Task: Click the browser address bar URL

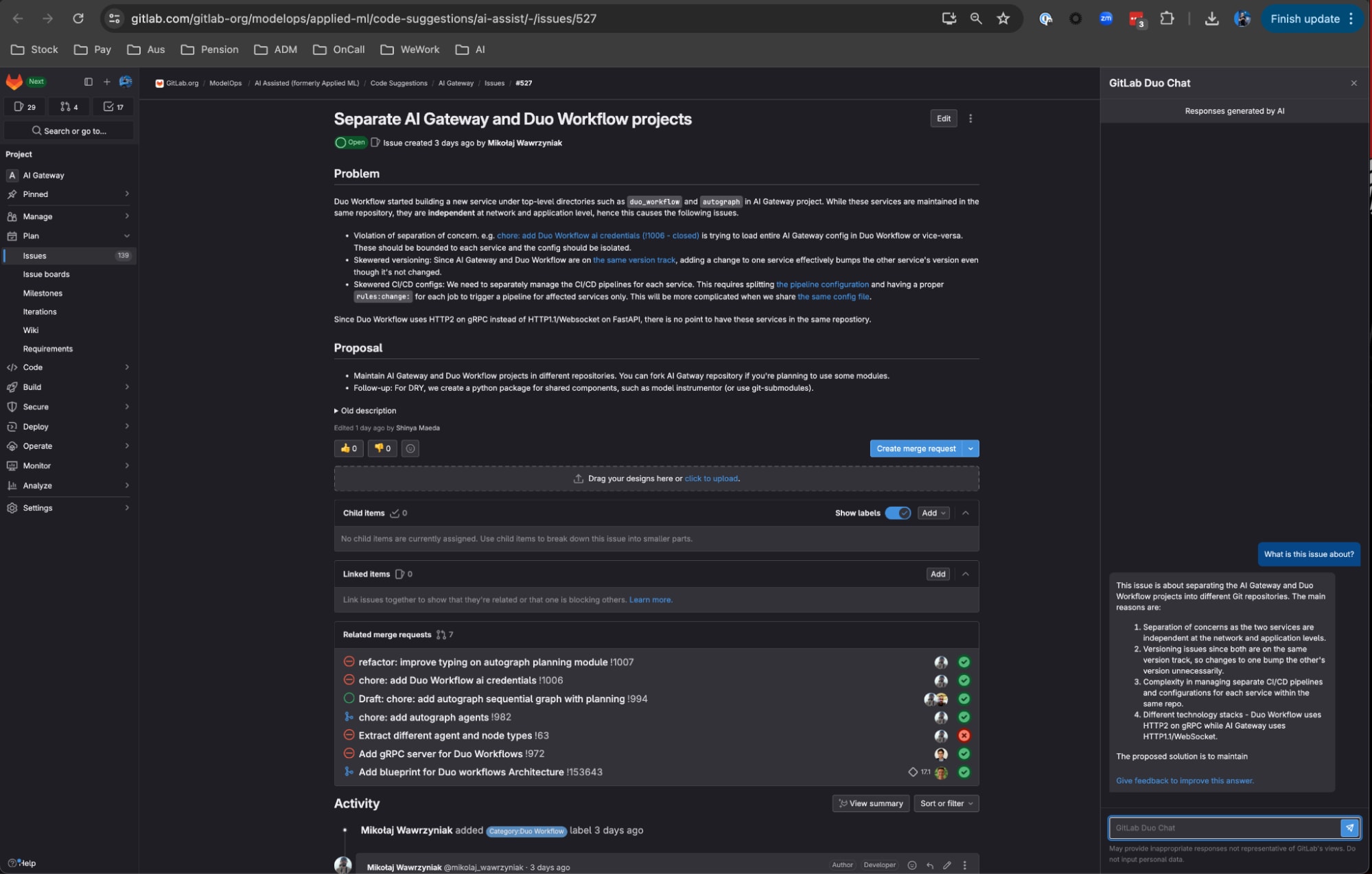Action: coord(364,19)
